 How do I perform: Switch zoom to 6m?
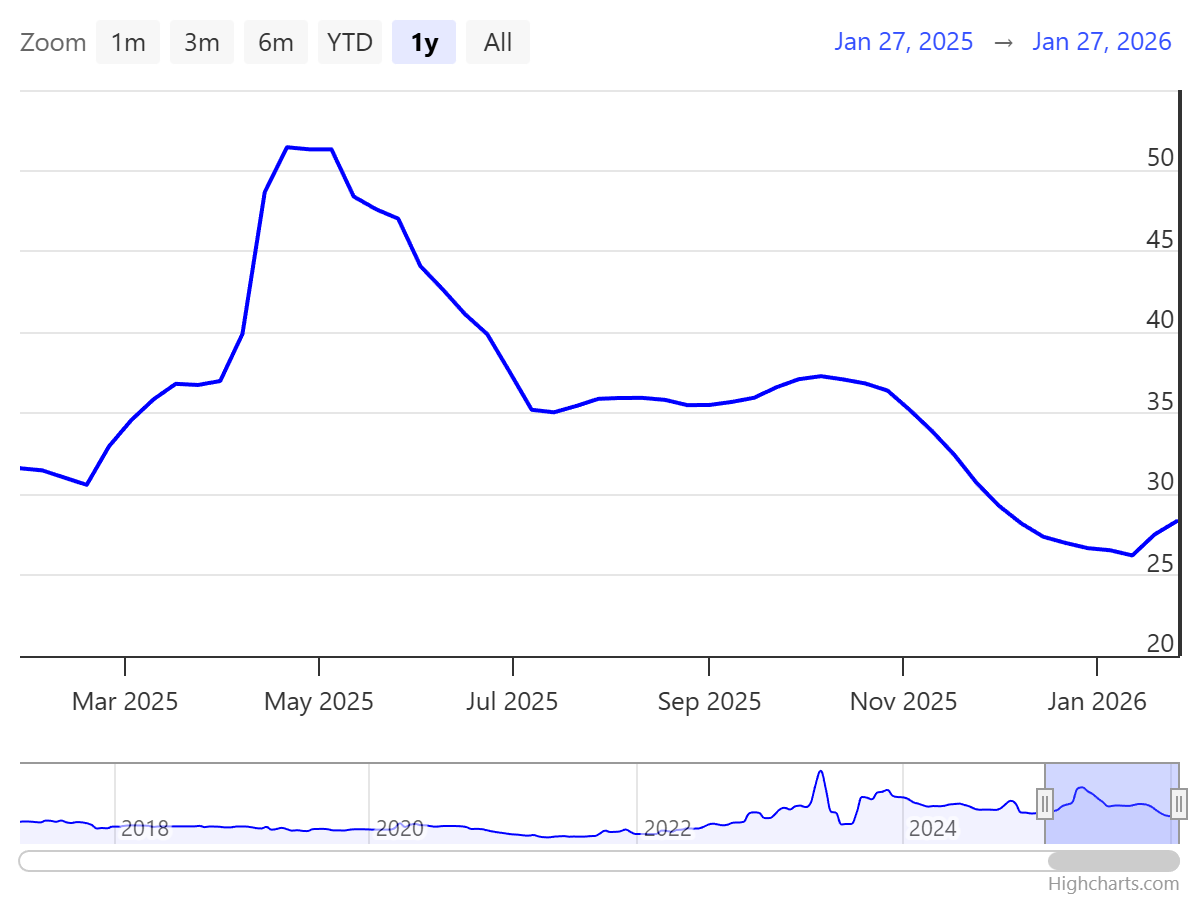pos(276,42)
